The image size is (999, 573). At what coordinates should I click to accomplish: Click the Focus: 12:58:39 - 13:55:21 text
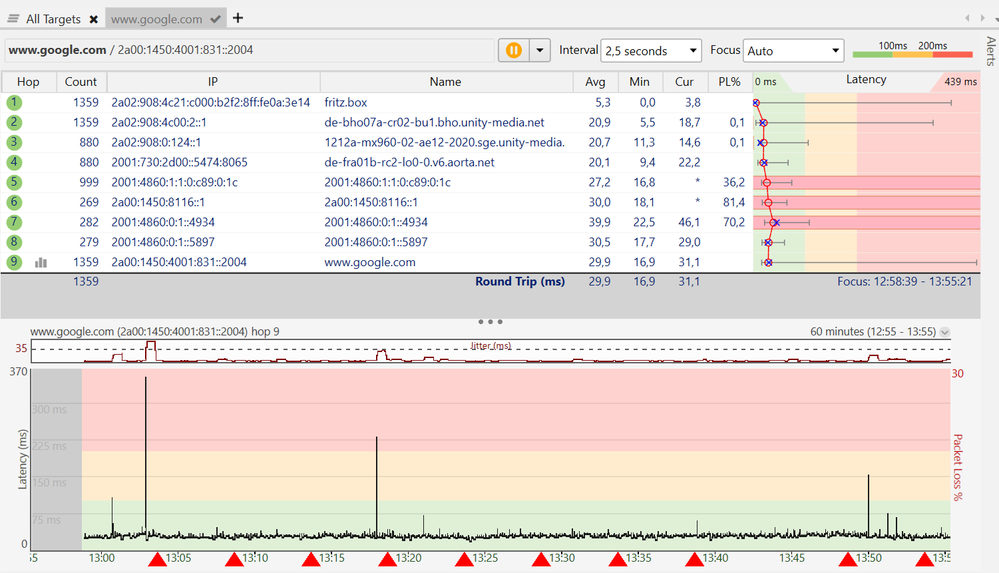[x=905, y=281]
